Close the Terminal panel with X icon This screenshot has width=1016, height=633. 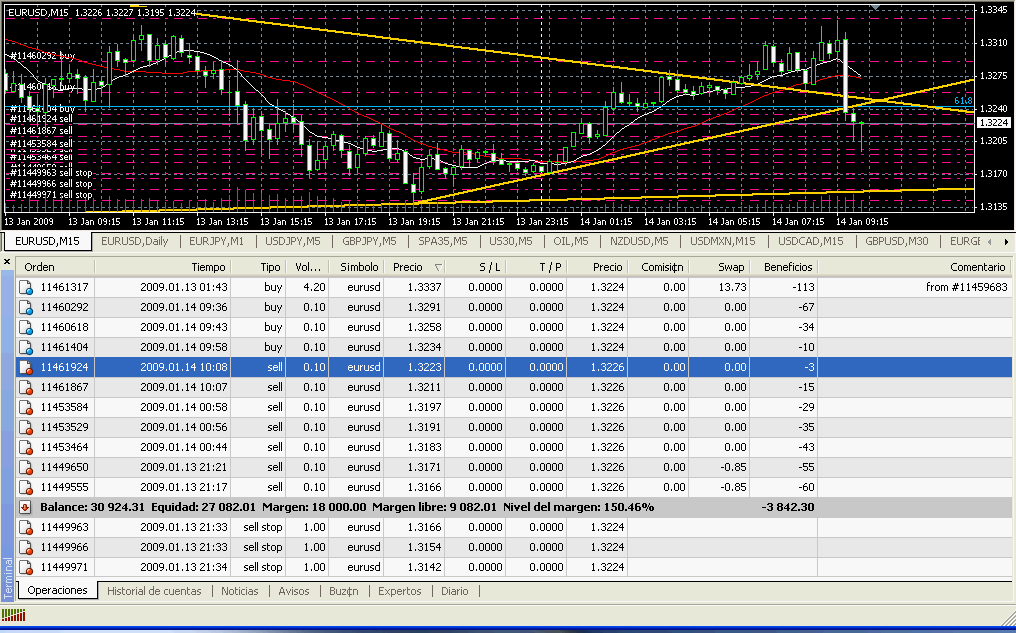pos(7,262)
